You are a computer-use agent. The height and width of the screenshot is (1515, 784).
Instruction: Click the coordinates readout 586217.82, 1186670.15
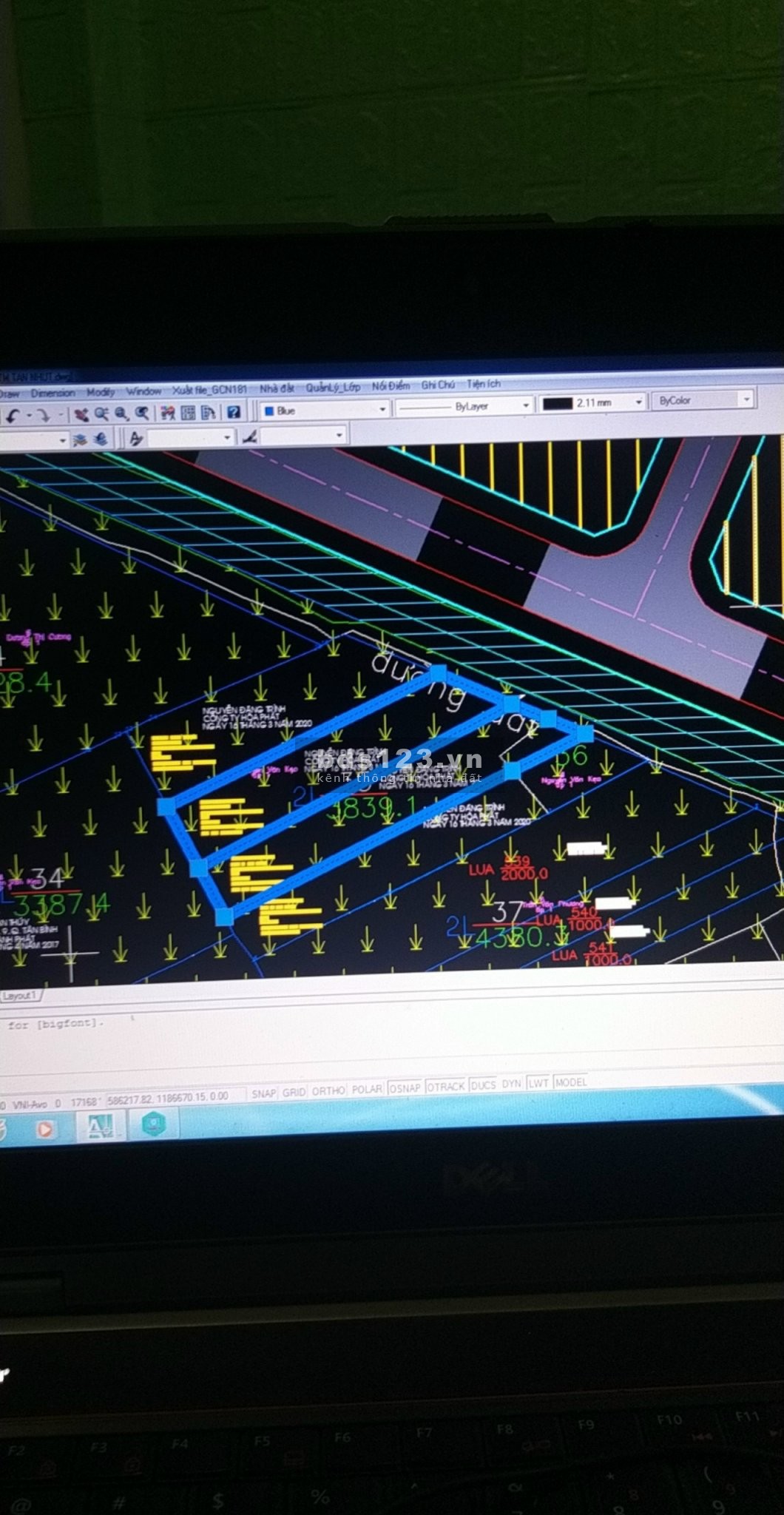pyautogui.click(x=168, y=1098)
